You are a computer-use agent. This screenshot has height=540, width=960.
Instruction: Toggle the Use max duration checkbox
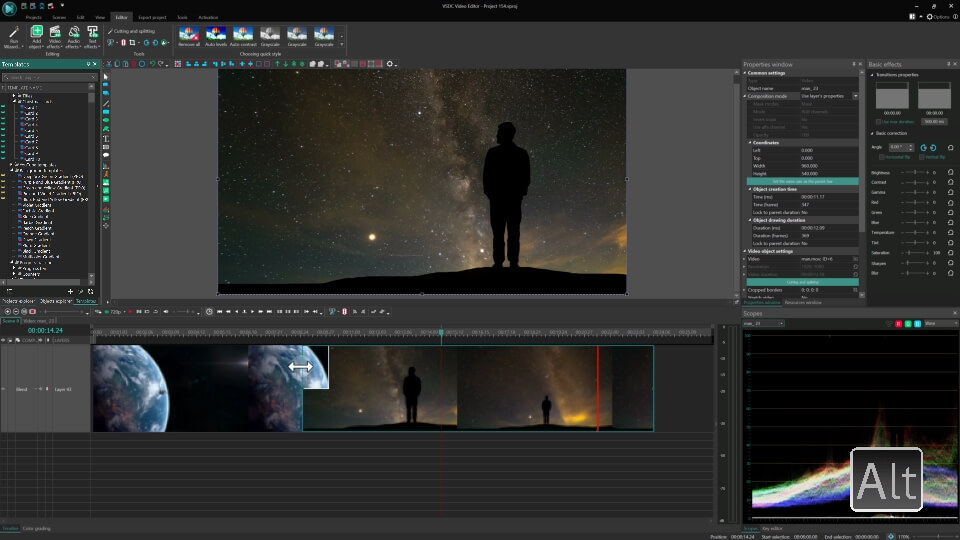click(879, 122)
